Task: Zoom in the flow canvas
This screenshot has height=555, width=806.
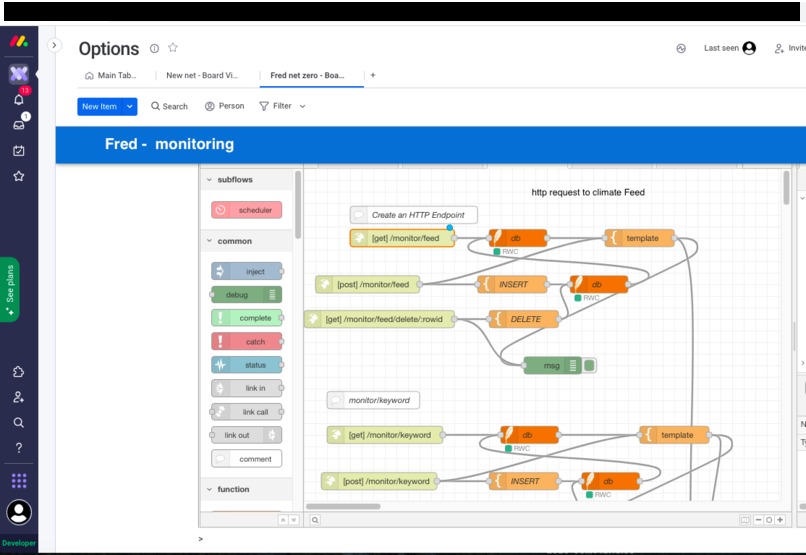Action: click(780, 520)
